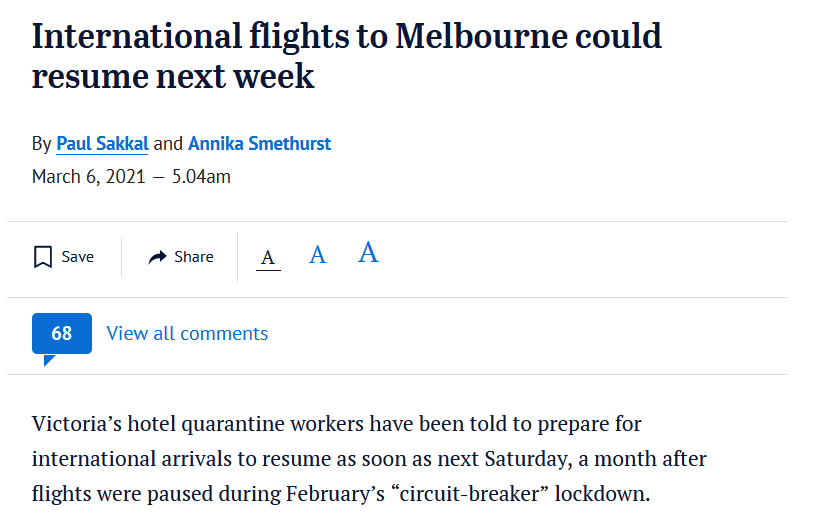
Task: Click "next Saturday" in the article text
Action: click(x=504, y=459)
